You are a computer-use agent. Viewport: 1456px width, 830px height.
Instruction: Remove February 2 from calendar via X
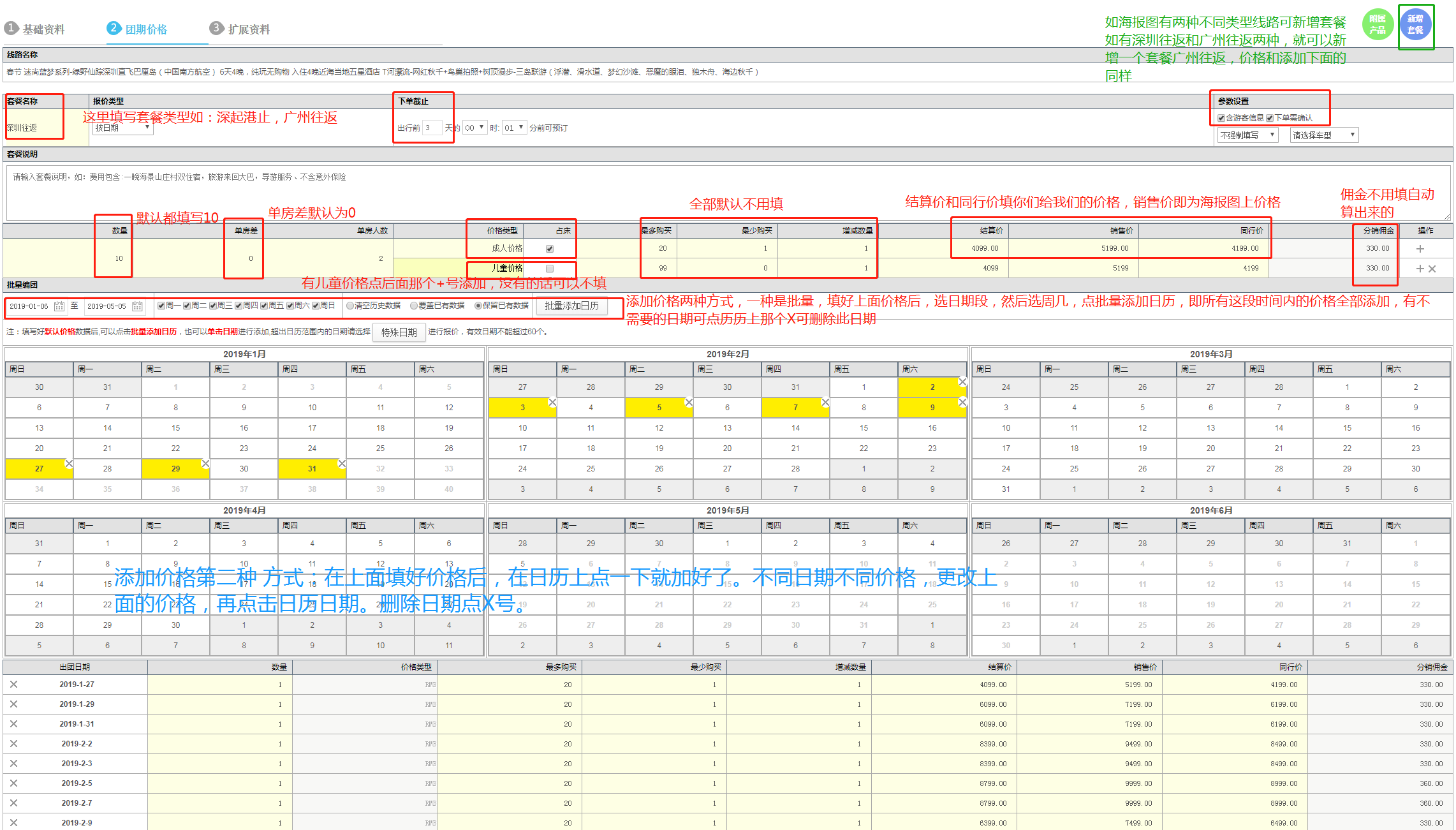point(962,382)
